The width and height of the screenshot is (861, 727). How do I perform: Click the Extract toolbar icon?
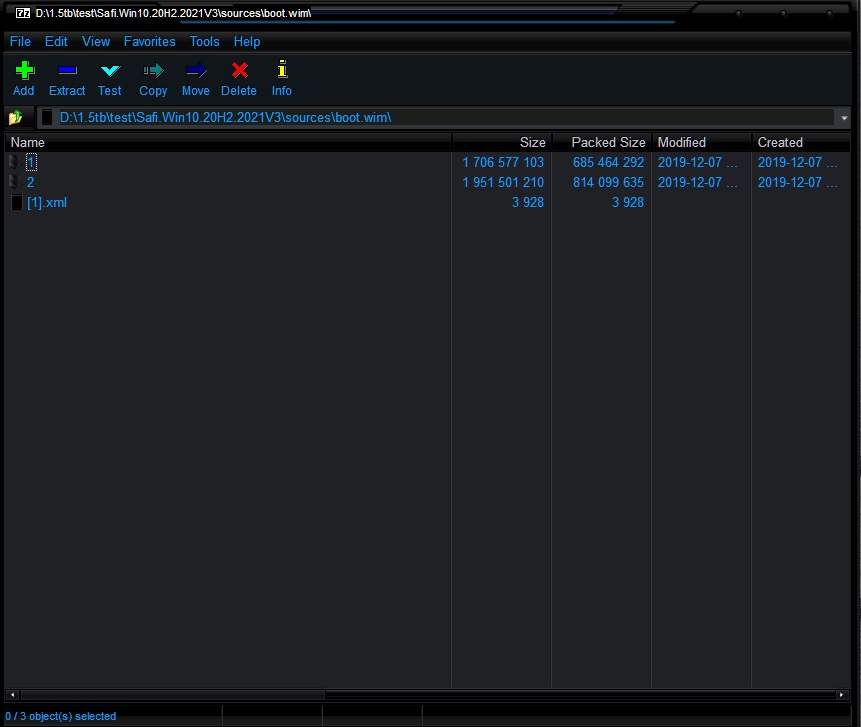67,70
